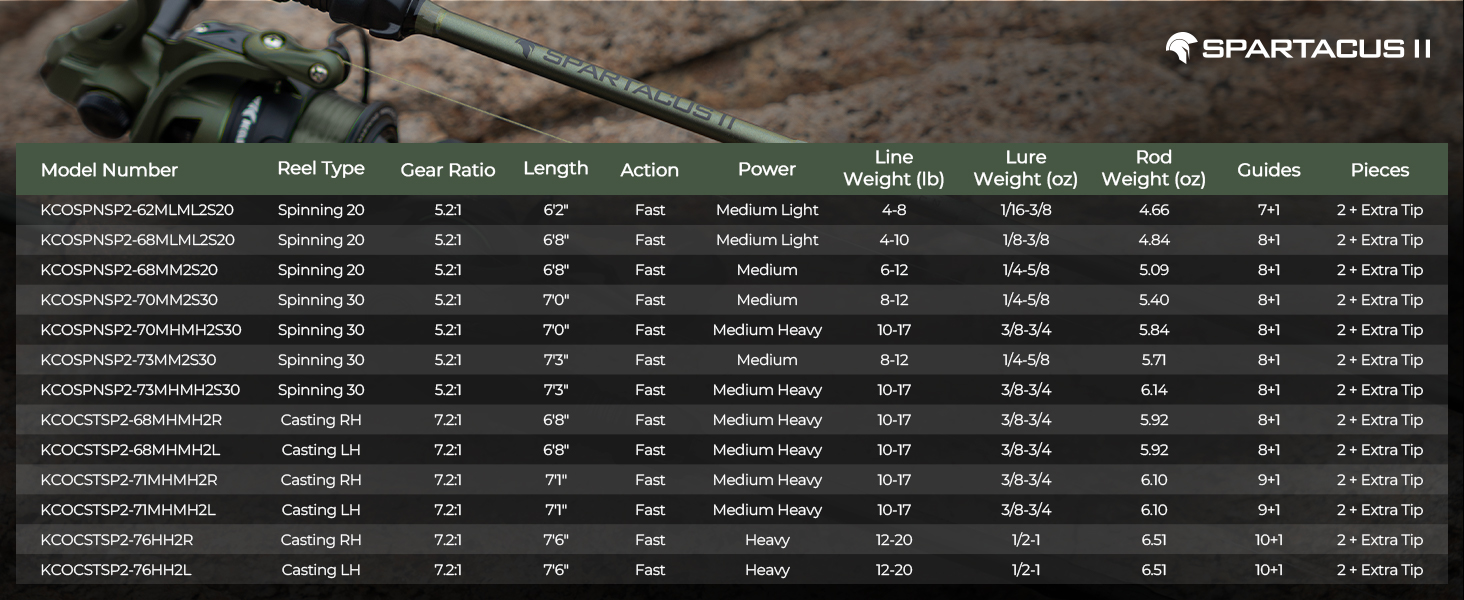Select model KCOCSTSP2-76HH2L
This screenshot has height=600, width=1464.
pyautogui.click(x=116, y=570)
